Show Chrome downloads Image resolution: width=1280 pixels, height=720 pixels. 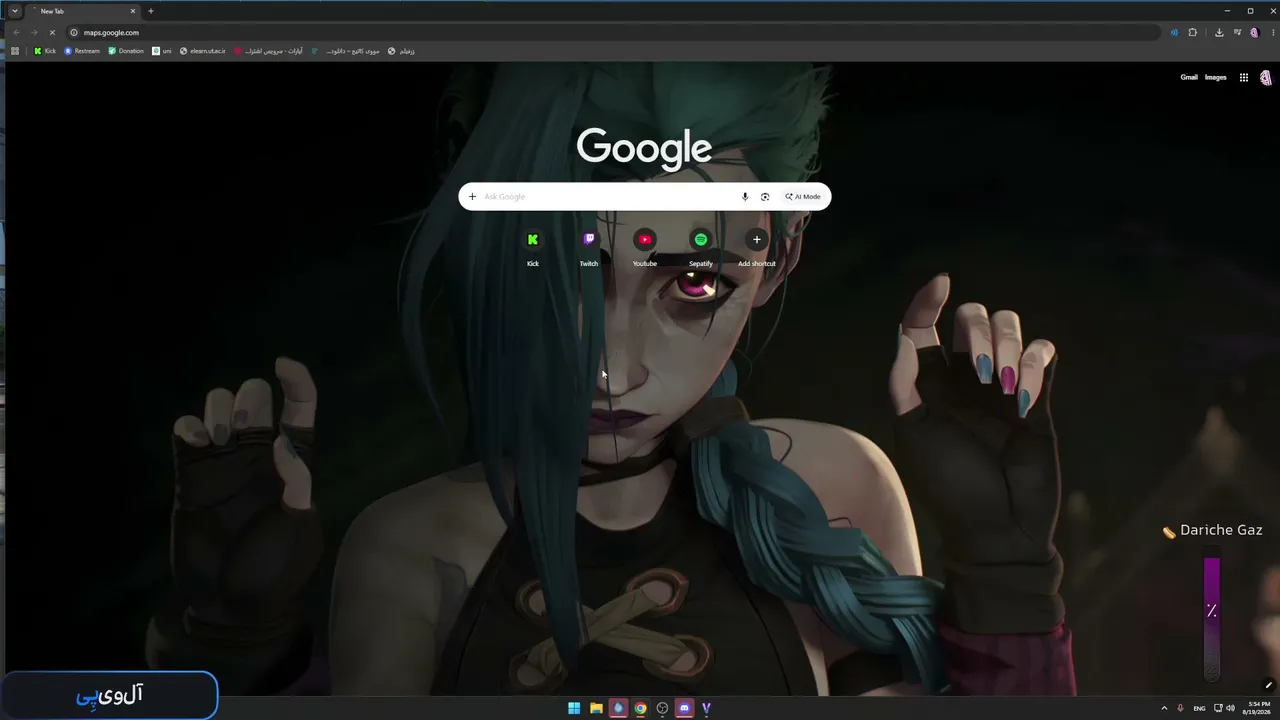coord(1219,32)
